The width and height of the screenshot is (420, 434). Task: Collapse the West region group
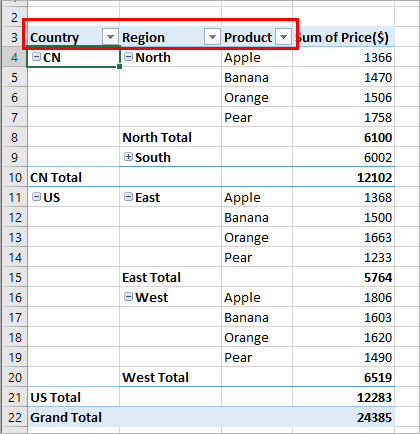128,296
